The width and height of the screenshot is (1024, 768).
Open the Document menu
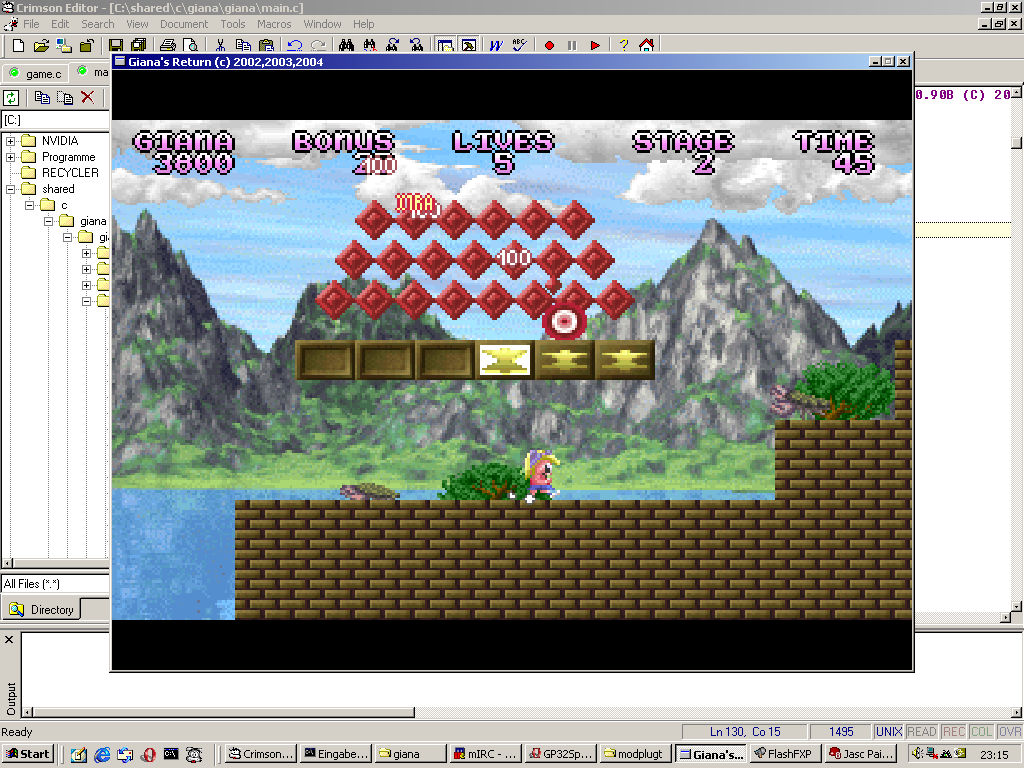point(184,24)
